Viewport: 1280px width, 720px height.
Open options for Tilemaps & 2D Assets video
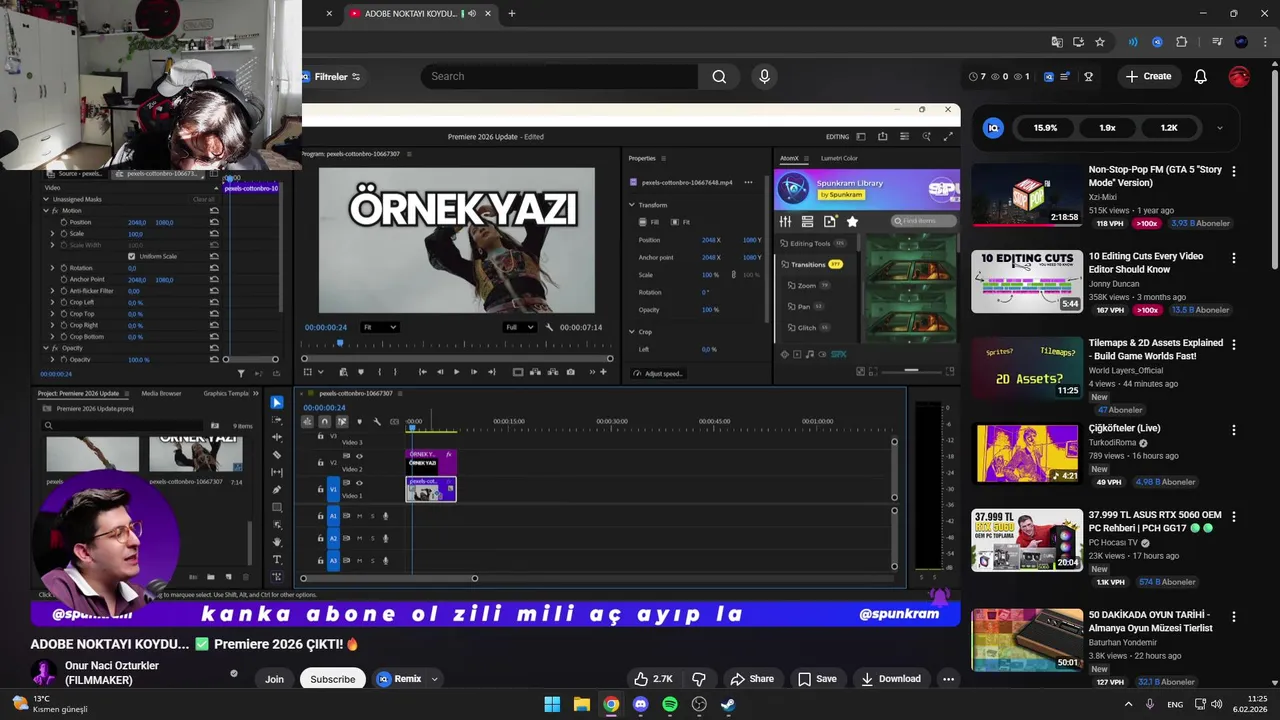1233,344
